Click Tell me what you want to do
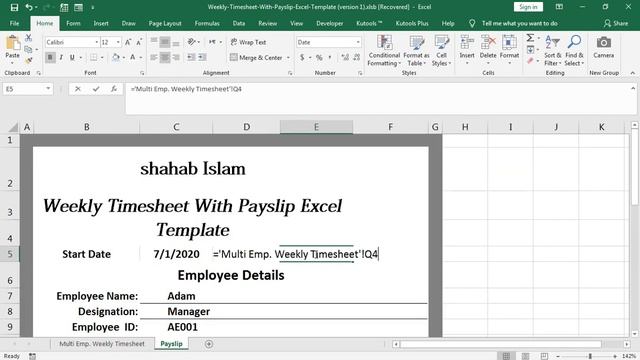Screen dimensions: 640x360 pyautogui.click(x=519, y=23)
